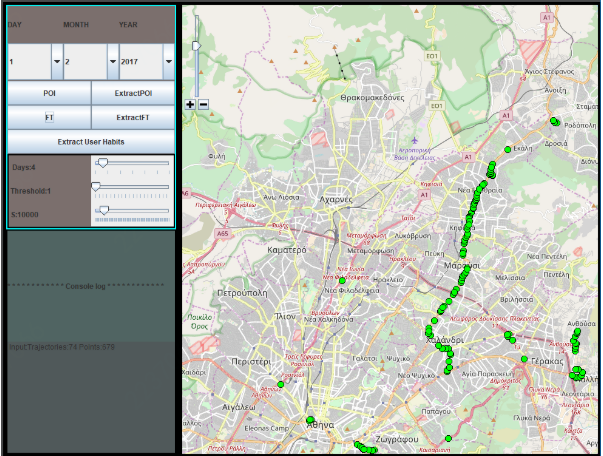Zoom in with the map plus button
Viewport: 603px width, 456px height.
[190, 104]
